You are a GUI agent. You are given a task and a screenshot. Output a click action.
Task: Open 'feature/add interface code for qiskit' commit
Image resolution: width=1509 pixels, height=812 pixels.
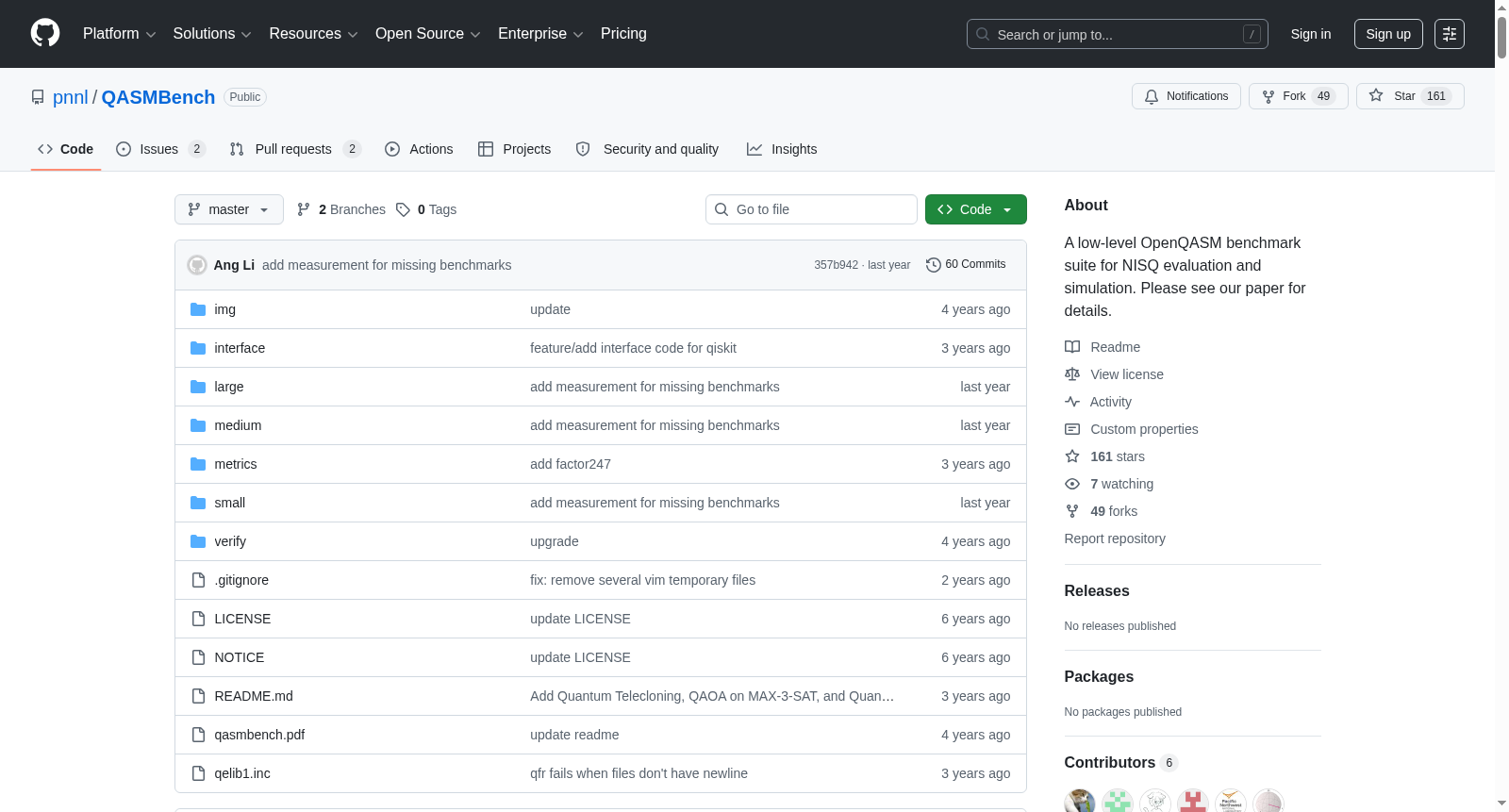[x=633, y=348]
